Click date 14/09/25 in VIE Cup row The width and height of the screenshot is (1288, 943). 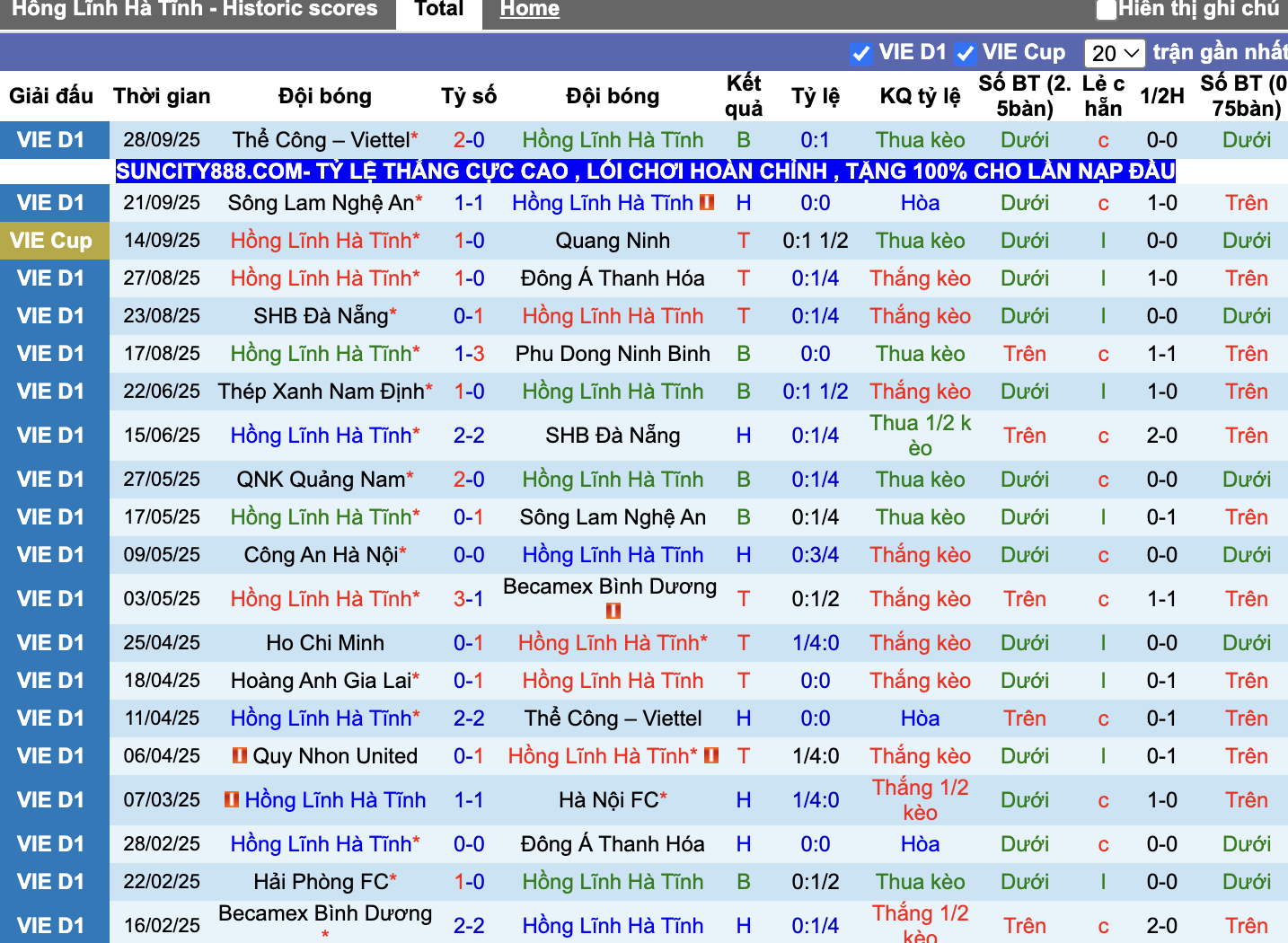162,241
